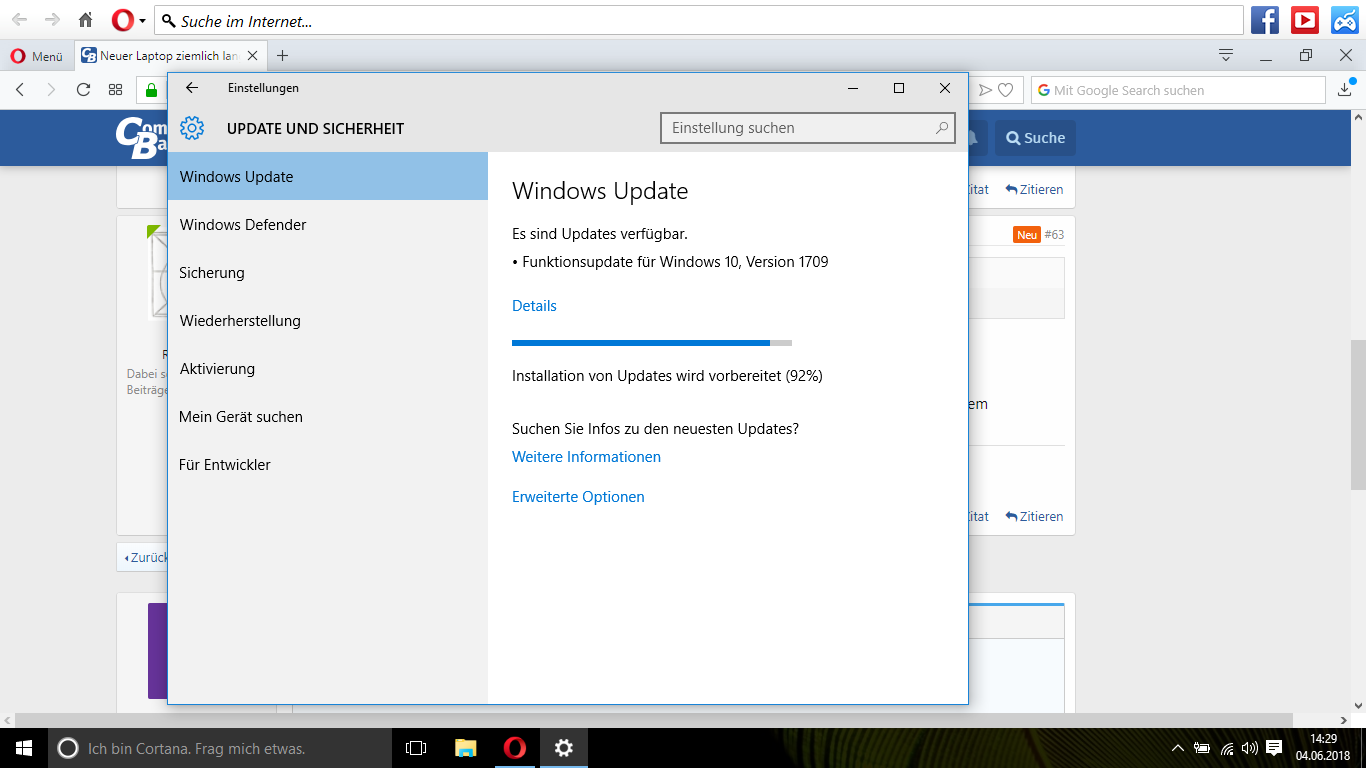Click the Cortana search box

point(220,748)
